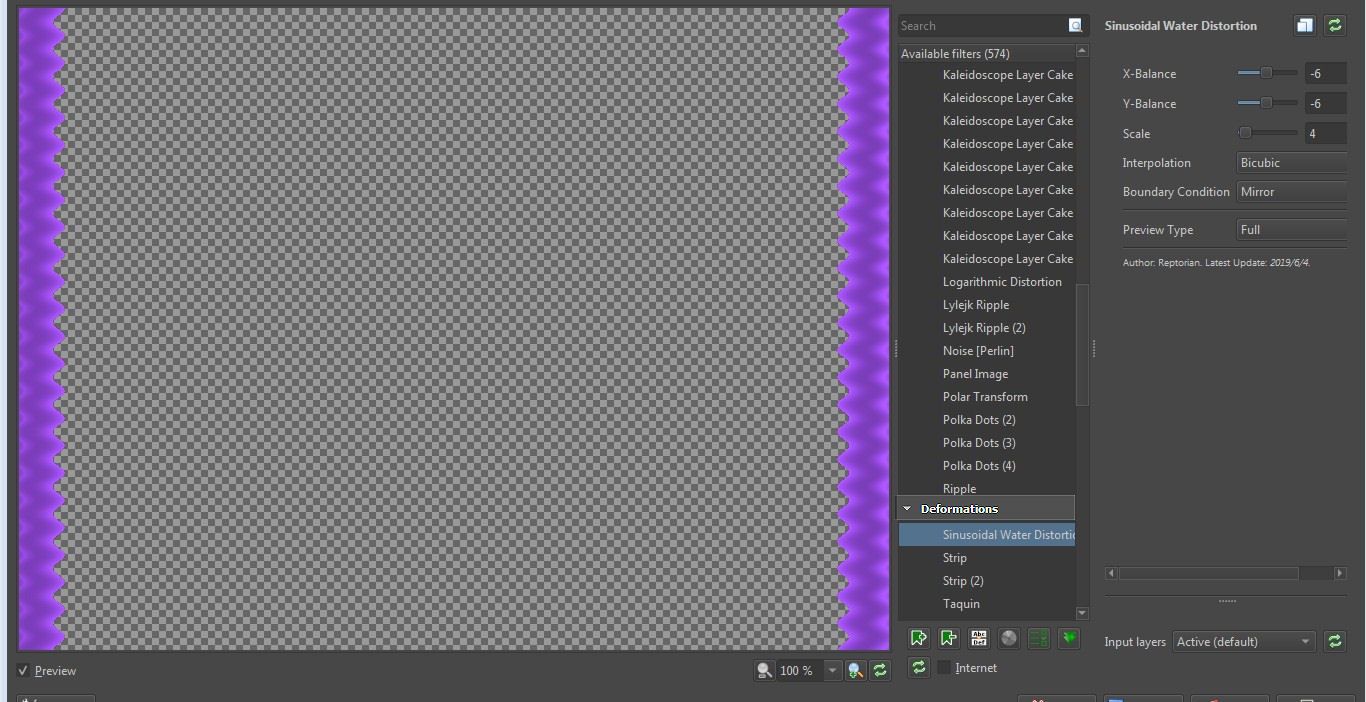The height and width of the screenshot is (702, 1366).
Task: Click the copy command icon beside filter title
Action: coord(1305,26)
